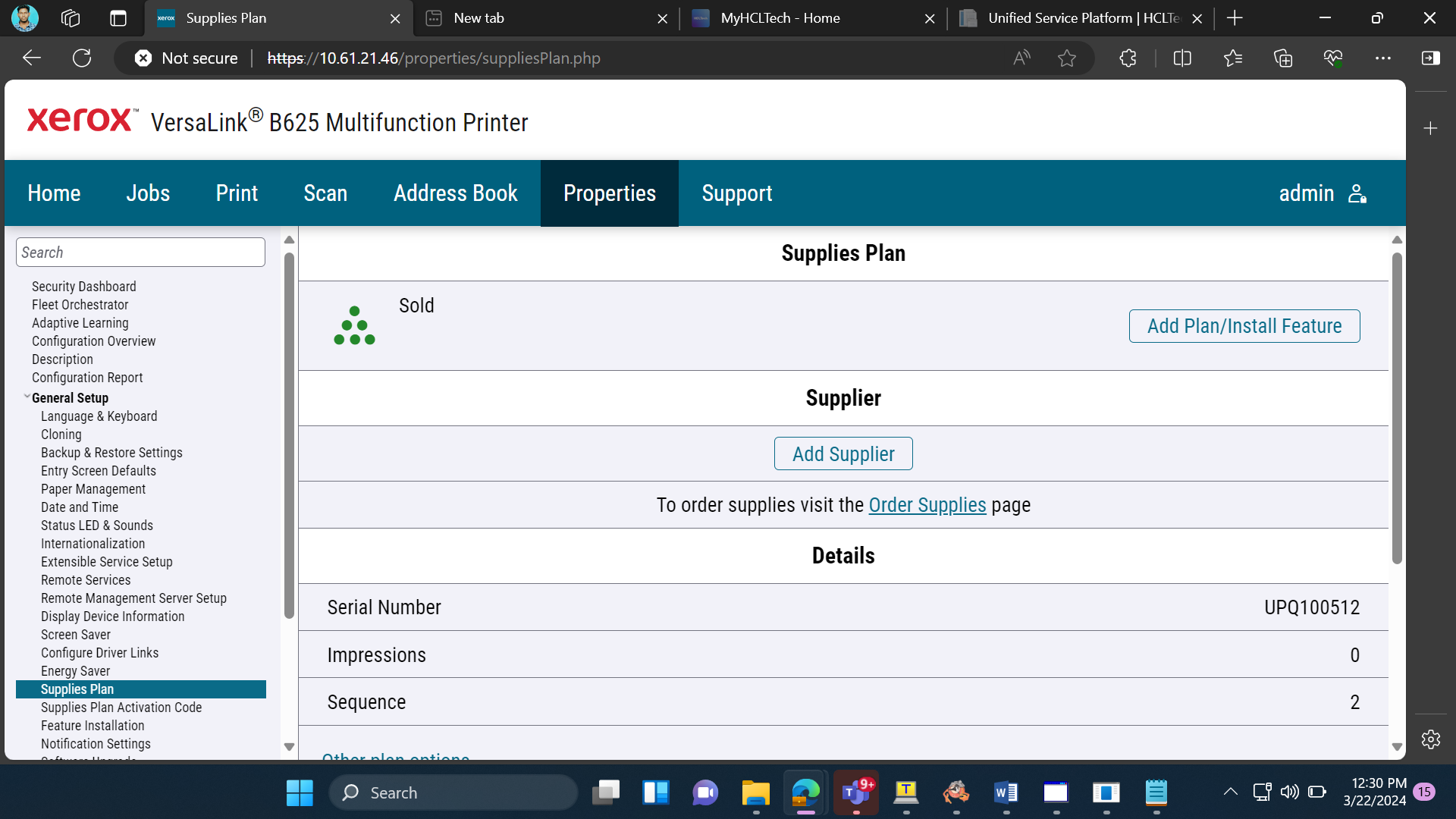Focus the properties Search field
The image size is (1456, 819).
click(x=140, y=253)
